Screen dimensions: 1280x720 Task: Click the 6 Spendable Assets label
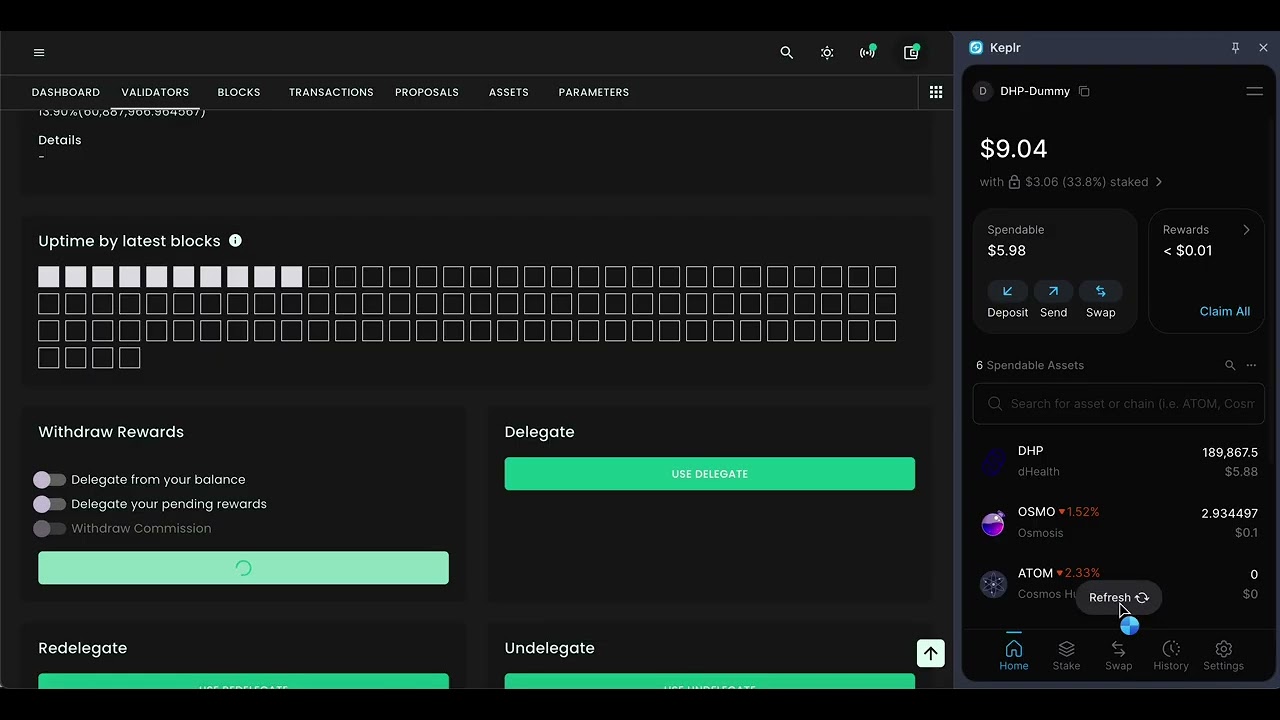click(x=1030, y=365)
